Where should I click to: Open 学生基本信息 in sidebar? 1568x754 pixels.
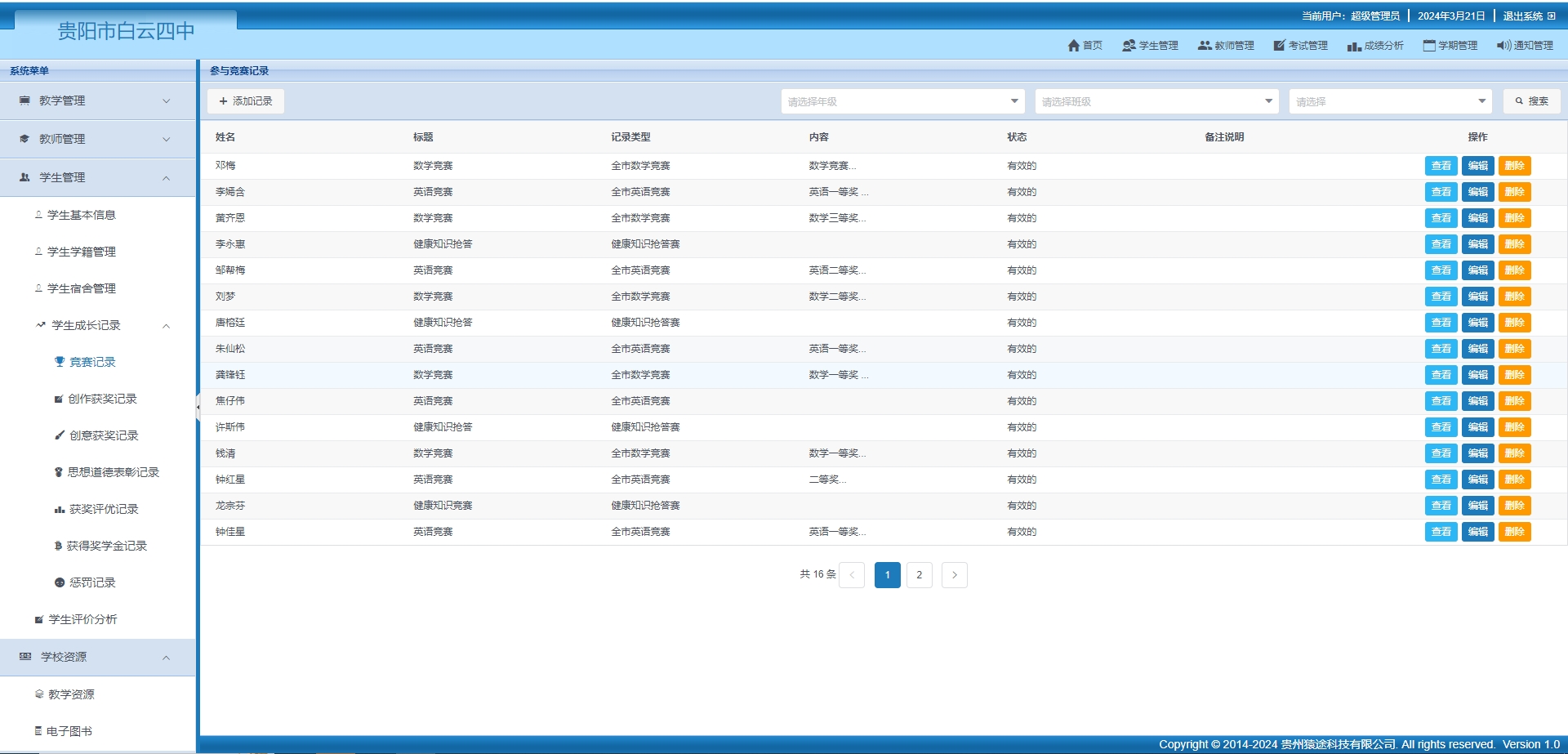pyautogui.click(x=82, y=215)
